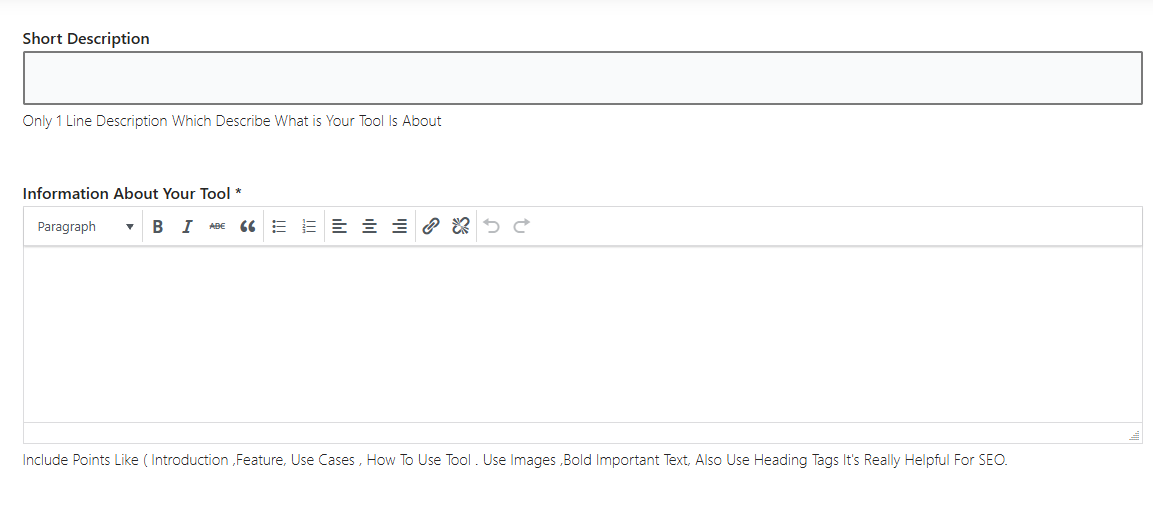
Task: Click the Information About Your Tool label
Action: [132, 193]
